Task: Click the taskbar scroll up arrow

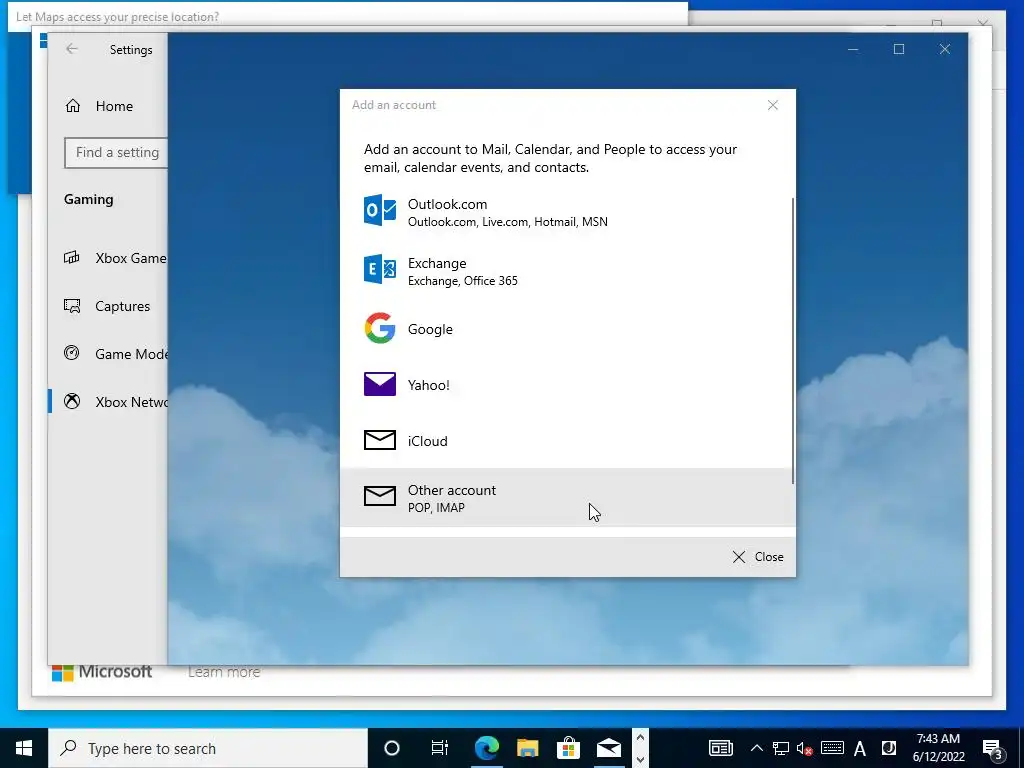Action: 640,738
